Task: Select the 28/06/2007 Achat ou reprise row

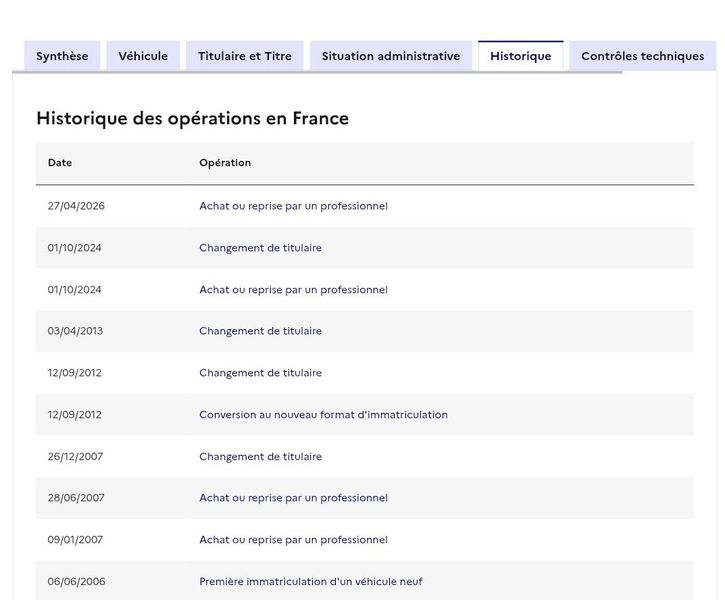Action: coord(365,498)
